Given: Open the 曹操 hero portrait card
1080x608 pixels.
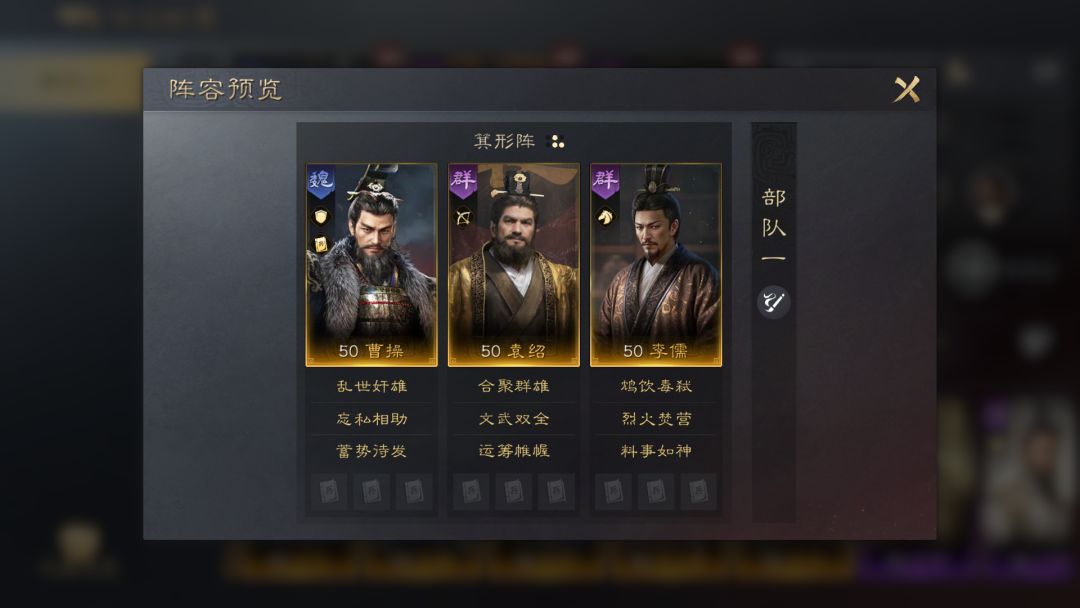Looking at the screenshot, I should tap(371, 265).
